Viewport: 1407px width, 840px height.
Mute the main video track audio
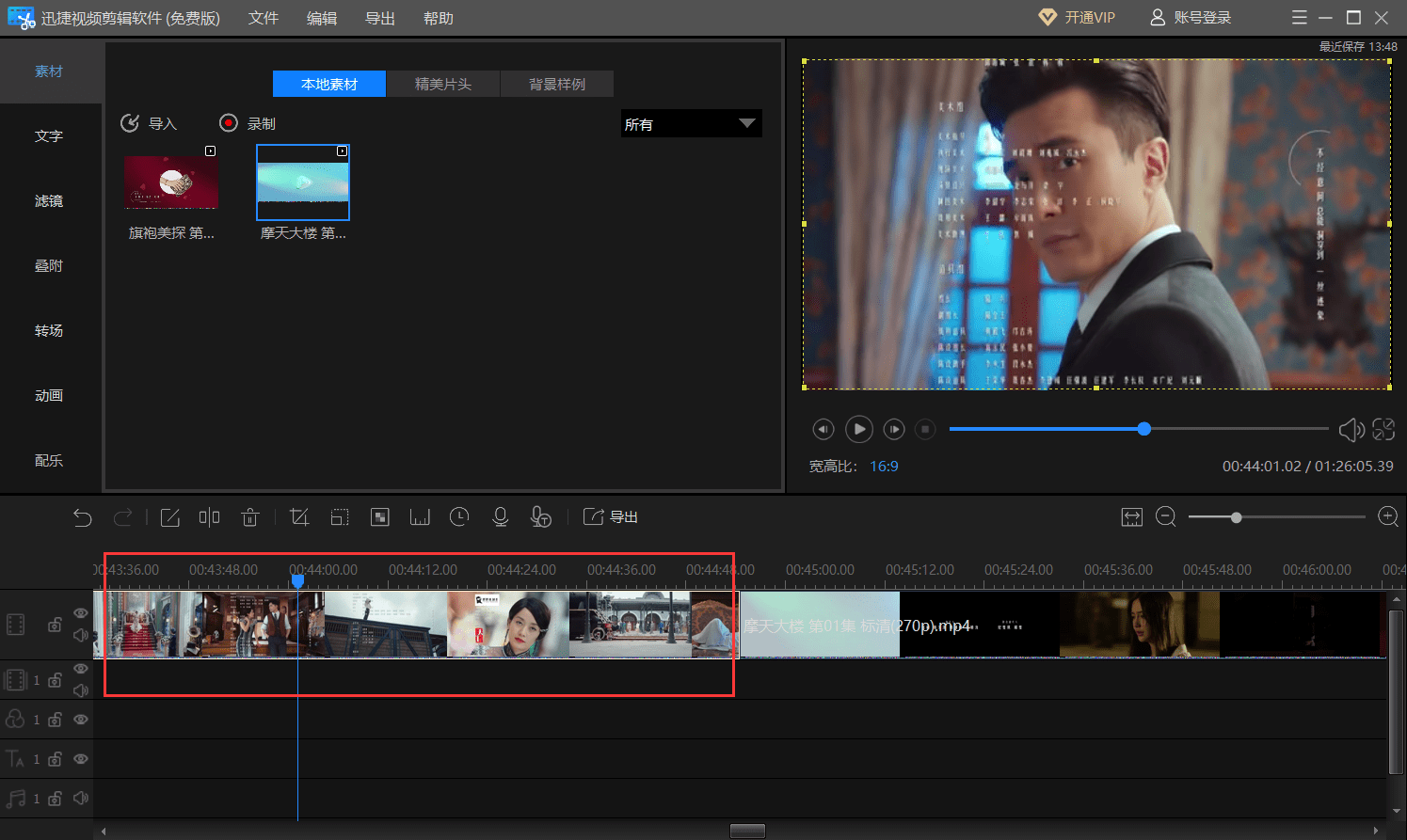tap(81, 636)
